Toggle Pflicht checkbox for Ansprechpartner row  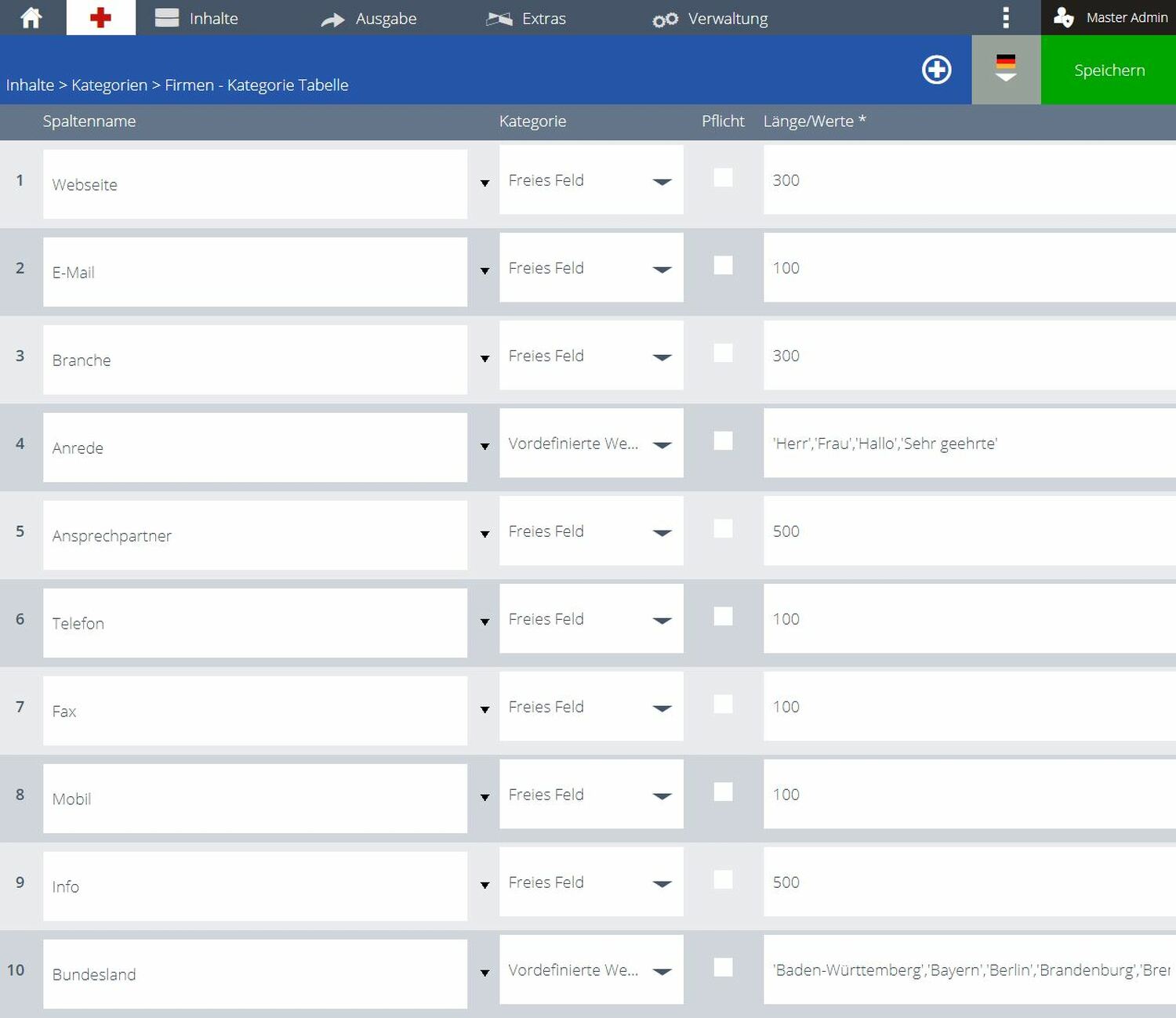coord(724,529)
